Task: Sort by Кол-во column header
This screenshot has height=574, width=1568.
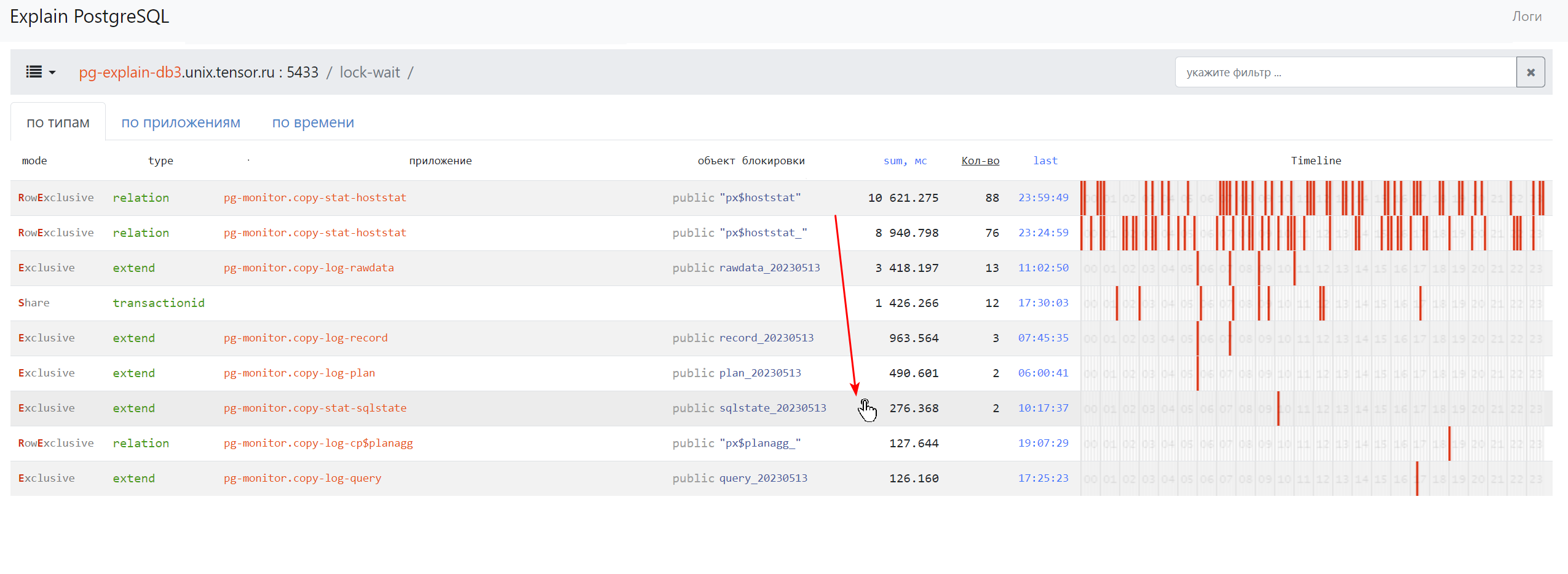Action: pos(980,161)
